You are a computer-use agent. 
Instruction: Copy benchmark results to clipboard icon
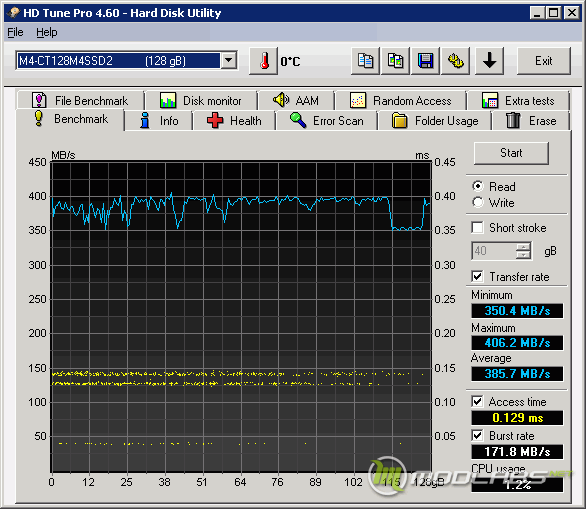[x=365, y=61]
